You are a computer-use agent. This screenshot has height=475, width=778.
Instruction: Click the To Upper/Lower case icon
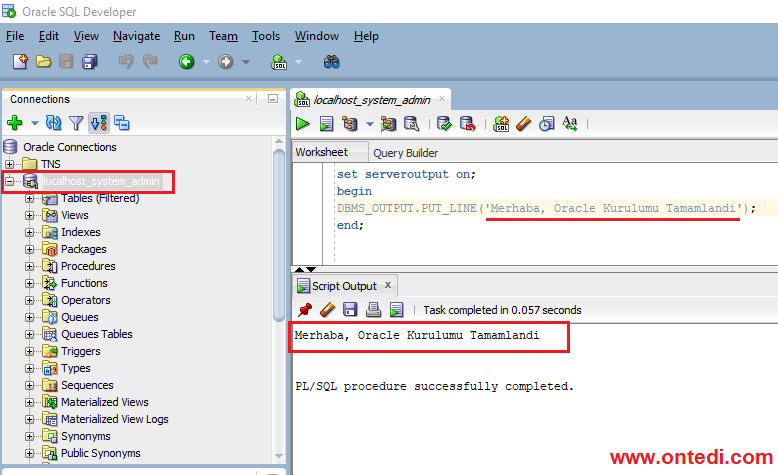coord(570,124)
